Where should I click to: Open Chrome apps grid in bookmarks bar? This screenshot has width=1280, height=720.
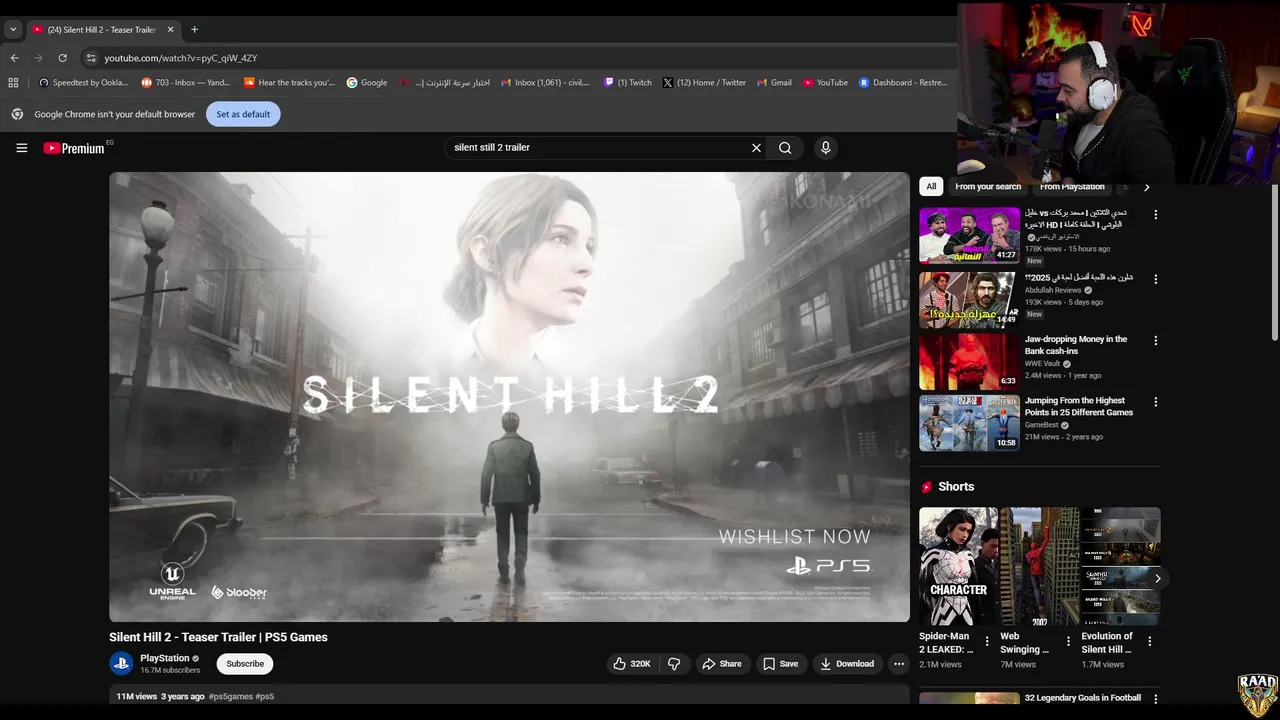click(x=13, y=83)
